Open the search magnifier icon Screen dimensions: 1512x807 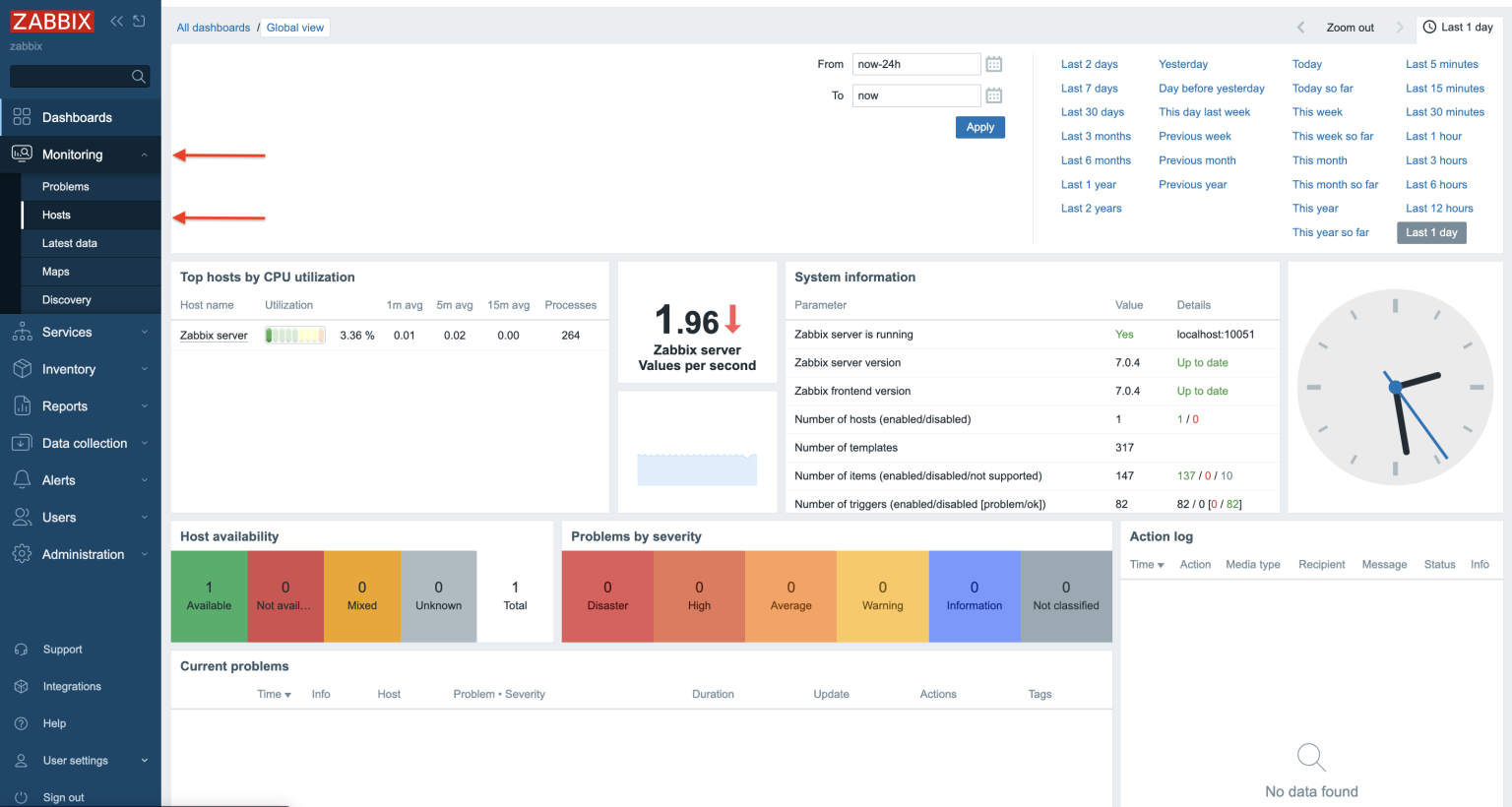139,76
